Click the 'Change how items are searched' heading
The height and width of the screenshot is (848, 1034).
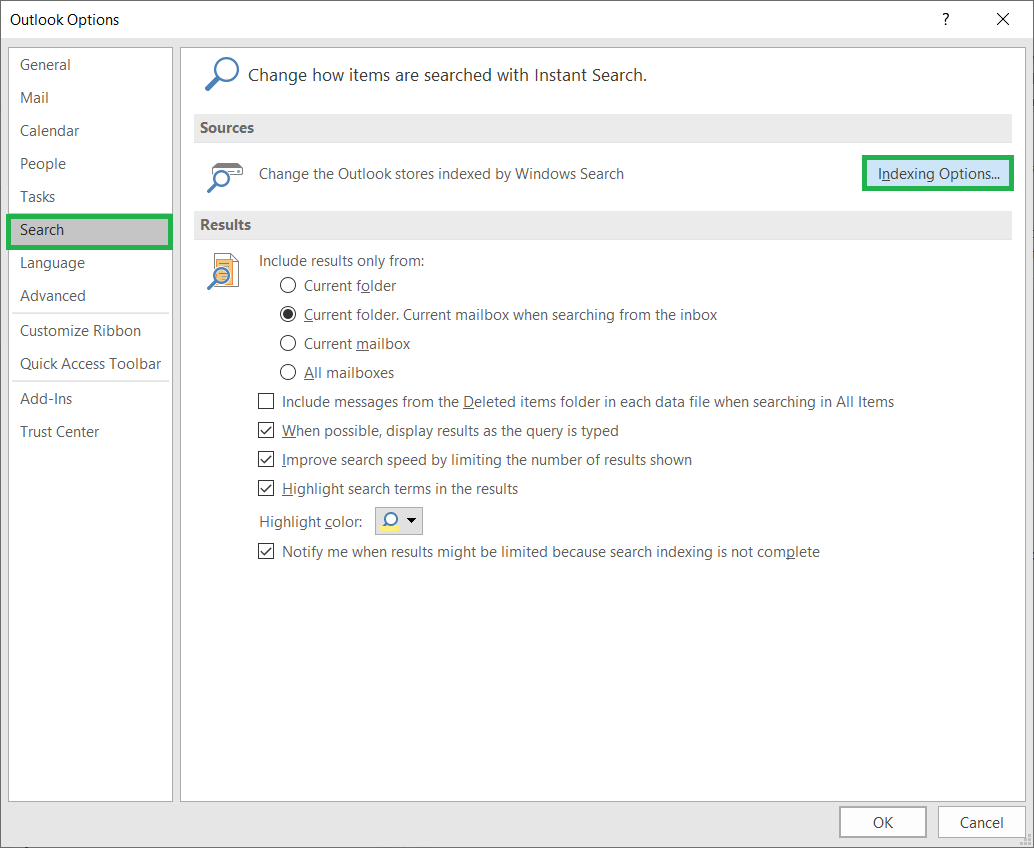pos(447,75)
